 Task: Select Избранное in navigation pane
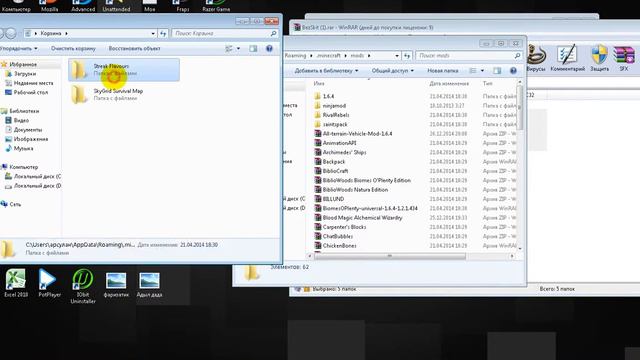(22, 64)
